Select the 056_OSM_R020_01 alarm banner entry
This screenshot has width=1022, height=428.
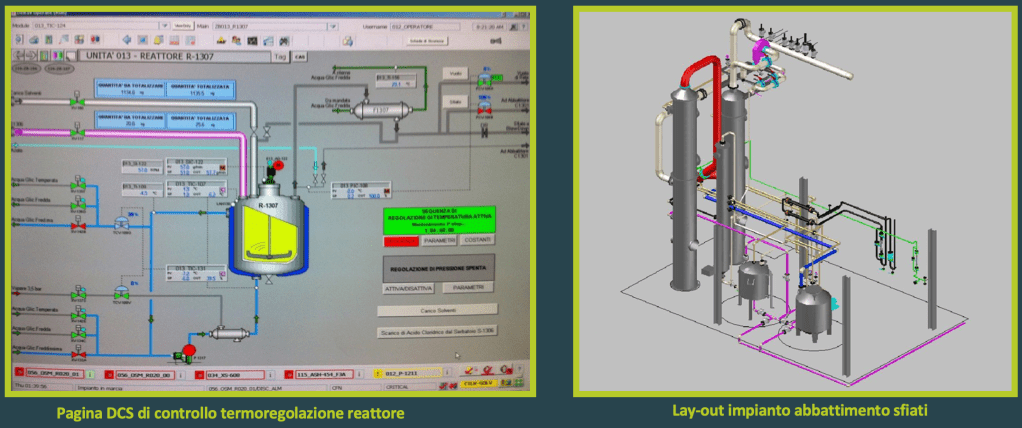click(50, 374)
